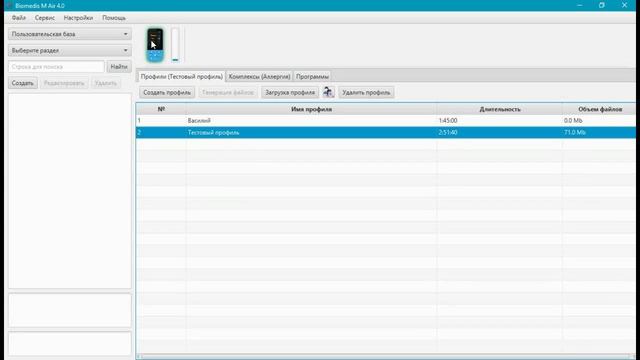Expand the Пользовательская база dropdown
Image resolution: width=640 pixels, height=360 pixels.
point(70,34)
